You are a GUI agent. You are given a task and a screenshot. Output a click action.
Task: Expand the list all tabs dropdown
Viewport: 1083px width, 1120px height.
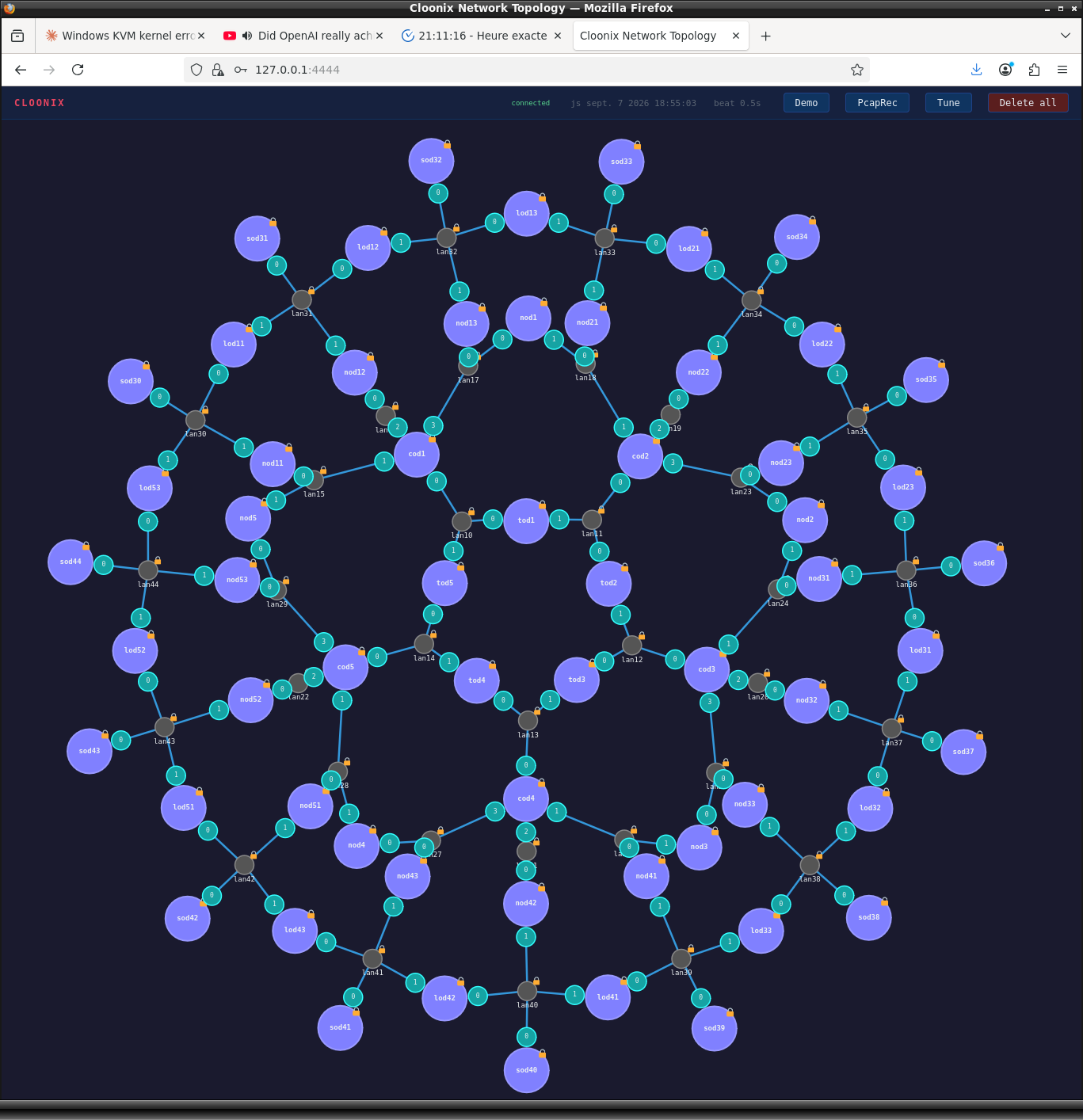pyautogui.click(x=1065, y=36)
